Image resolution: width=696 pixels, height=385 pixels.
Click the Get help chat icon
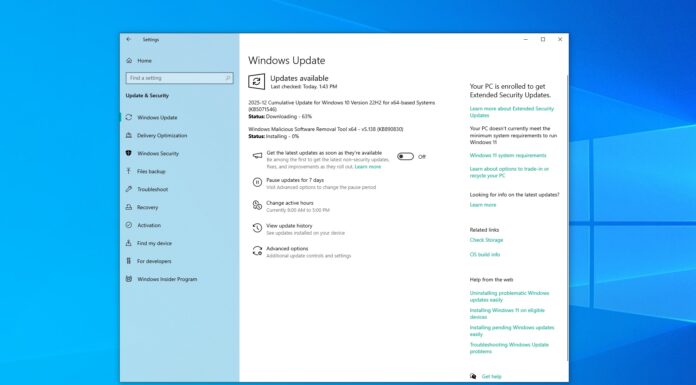click(473, 376)
